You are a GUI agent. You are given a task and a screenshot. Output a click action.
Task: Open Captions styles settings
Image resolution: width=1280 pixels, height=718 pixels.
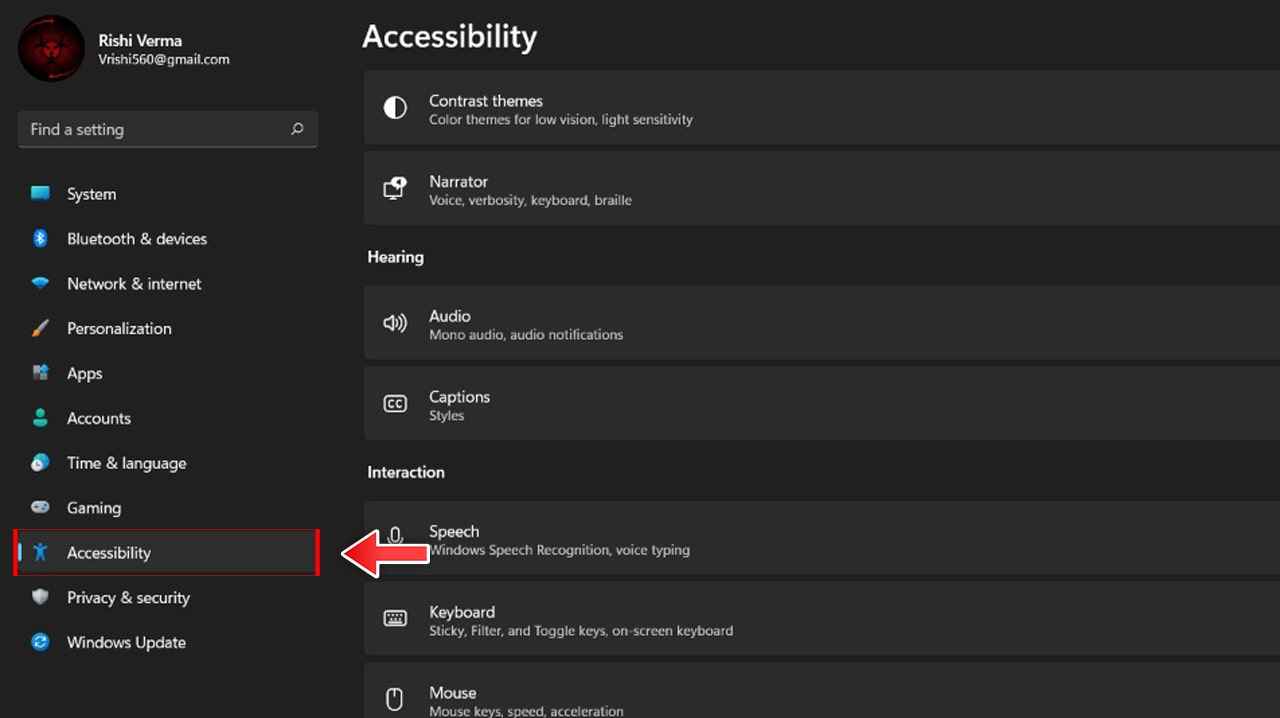(822, 404)
